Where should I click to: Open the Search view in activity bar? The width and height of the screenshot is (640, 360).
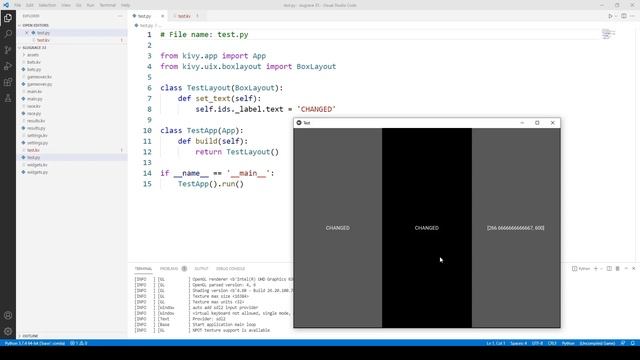(x=8, y=34)
